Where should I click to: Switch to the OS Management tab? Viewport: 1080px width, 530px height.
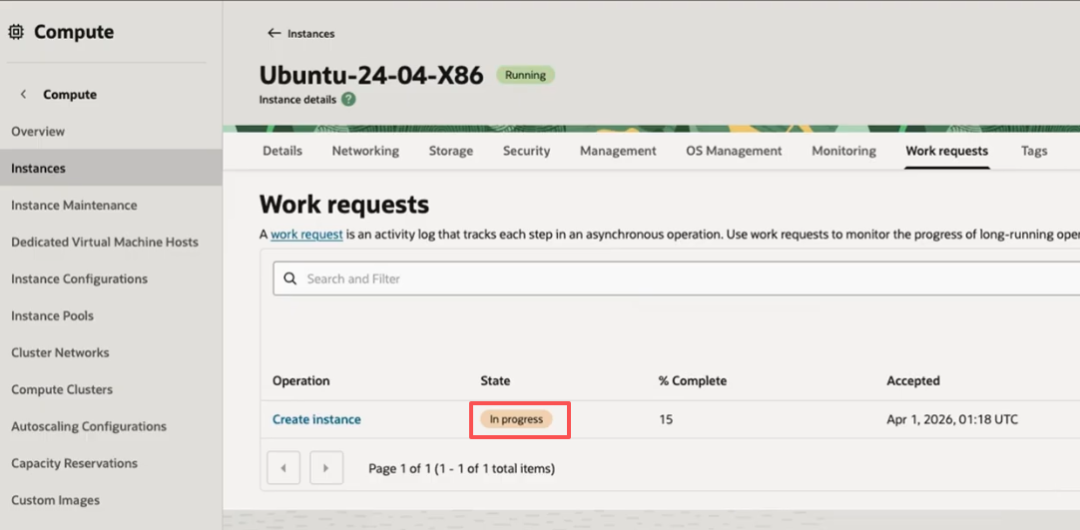pos(734,151)
